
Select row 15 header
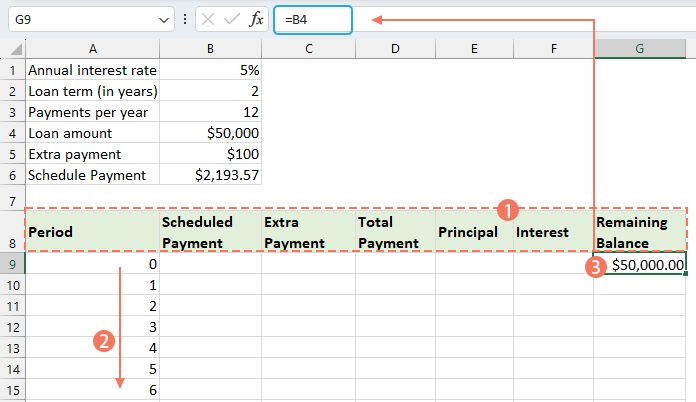(x=12, y=390)
